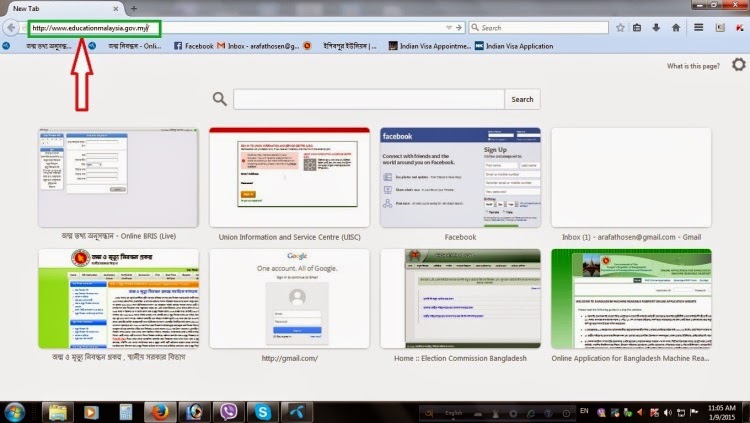Open Bangladesh Machine Readable Passport thumbnail

pyautogui.click(x=631, y=299)
